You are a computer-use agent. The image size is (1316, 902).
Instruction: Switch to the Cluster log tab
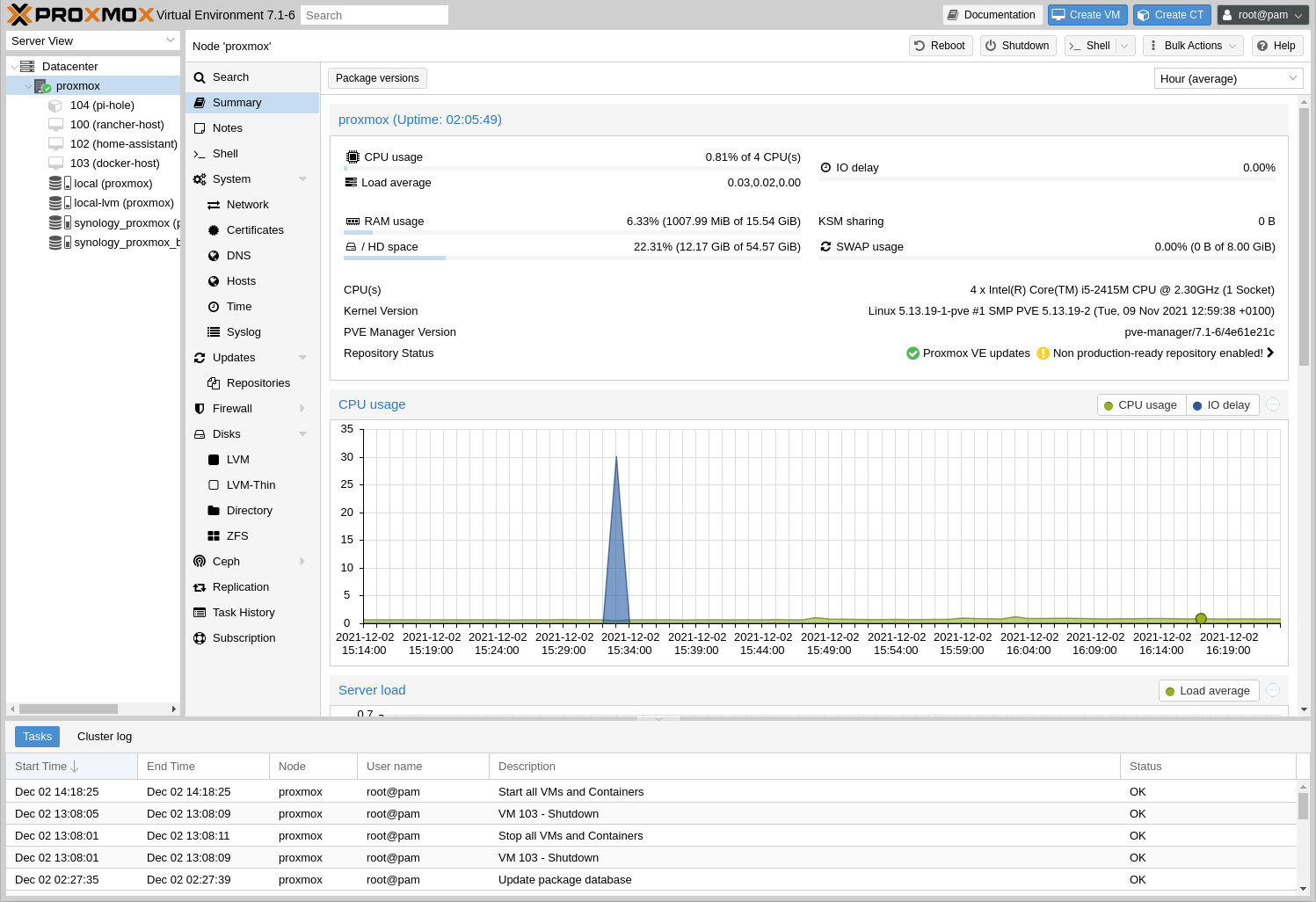point(104,736)
